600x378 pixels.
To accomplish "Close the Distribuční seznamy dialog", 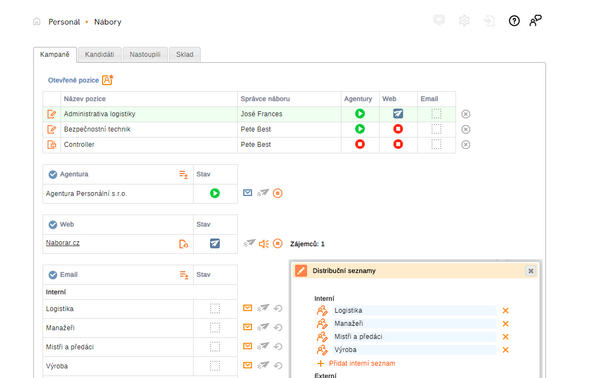I will coord(531,271).
